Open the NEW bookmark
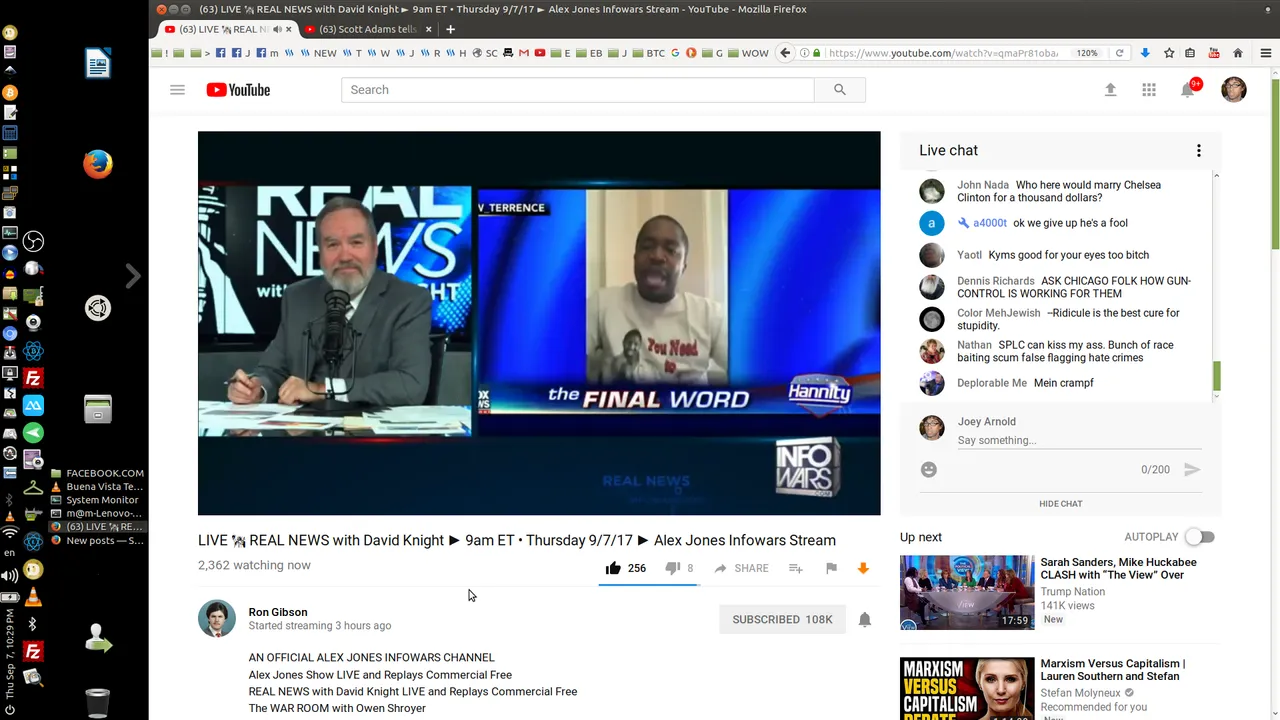 click(319, 53)
